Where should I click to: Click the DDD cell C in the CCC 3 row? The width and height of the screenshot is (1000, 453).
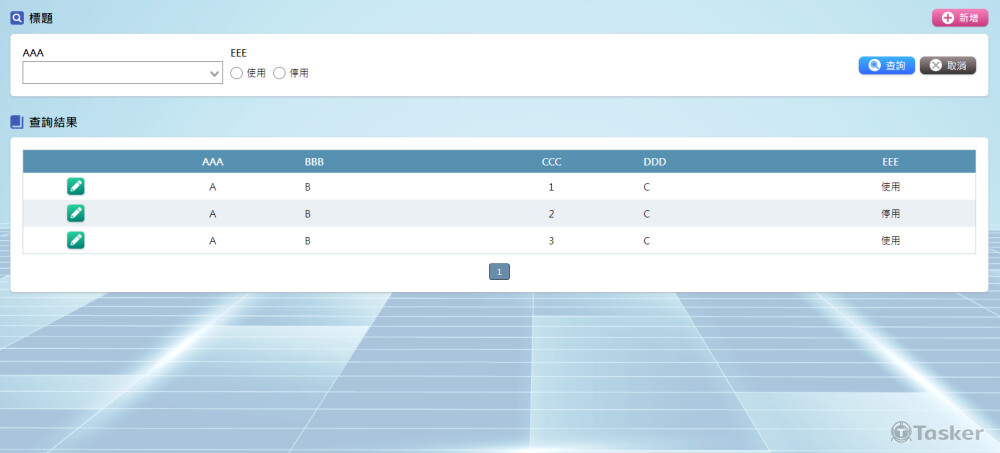(x=647, y=241)
